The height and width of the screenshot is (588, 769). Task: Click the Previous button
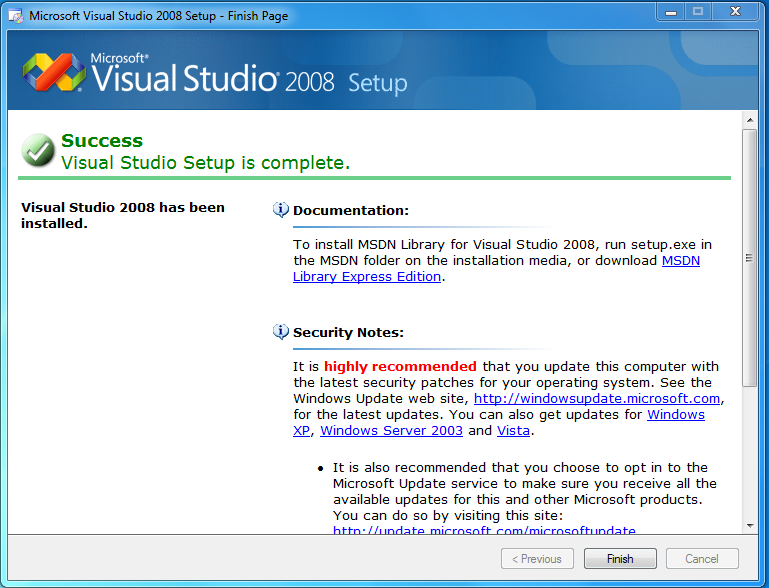(x=537, y=559)
